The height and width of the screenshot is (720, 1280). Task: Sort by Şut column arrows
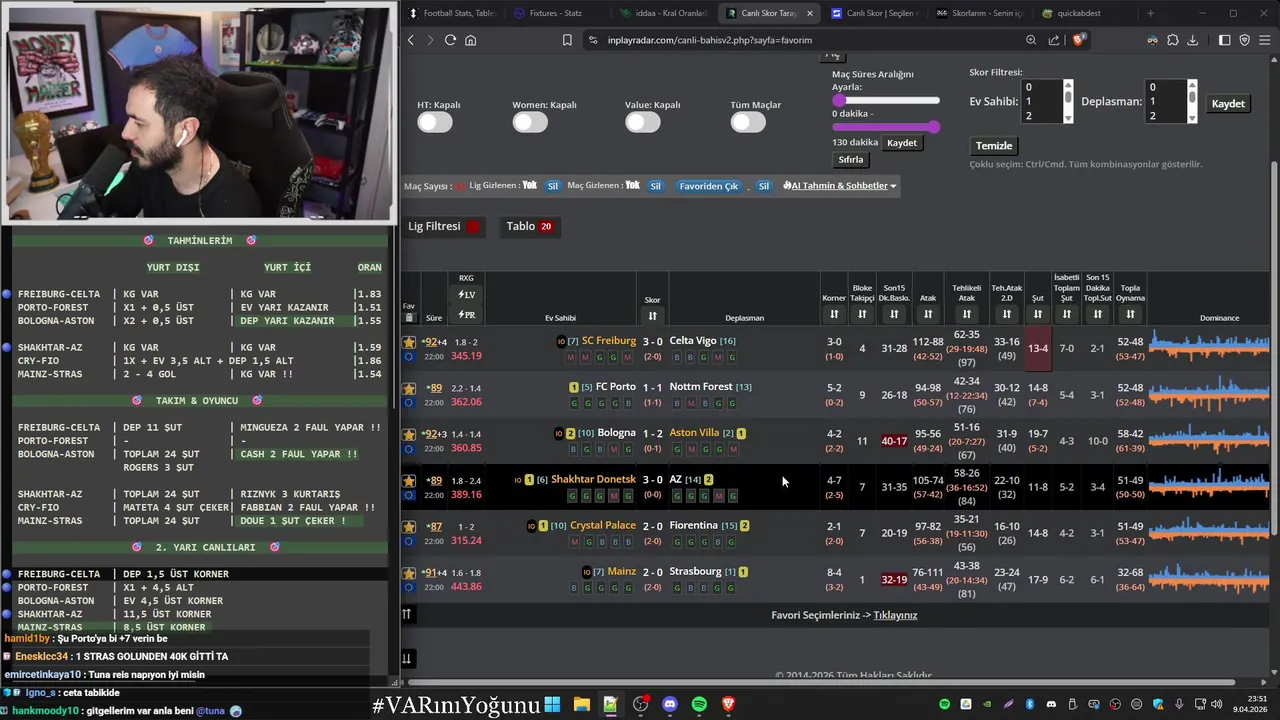tap(1038, 314)
